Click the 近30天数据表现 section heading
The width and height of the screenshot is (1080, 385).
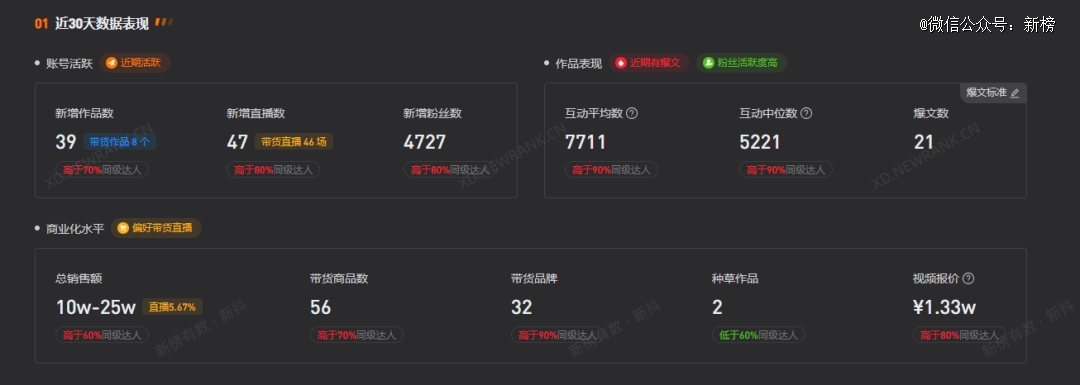(102, 23)
